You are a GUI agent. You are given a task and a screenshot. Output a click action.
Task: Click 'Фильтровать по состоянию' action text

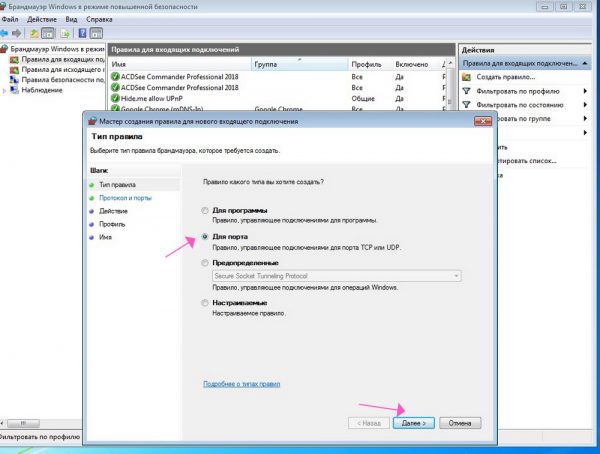pos(520,105)
